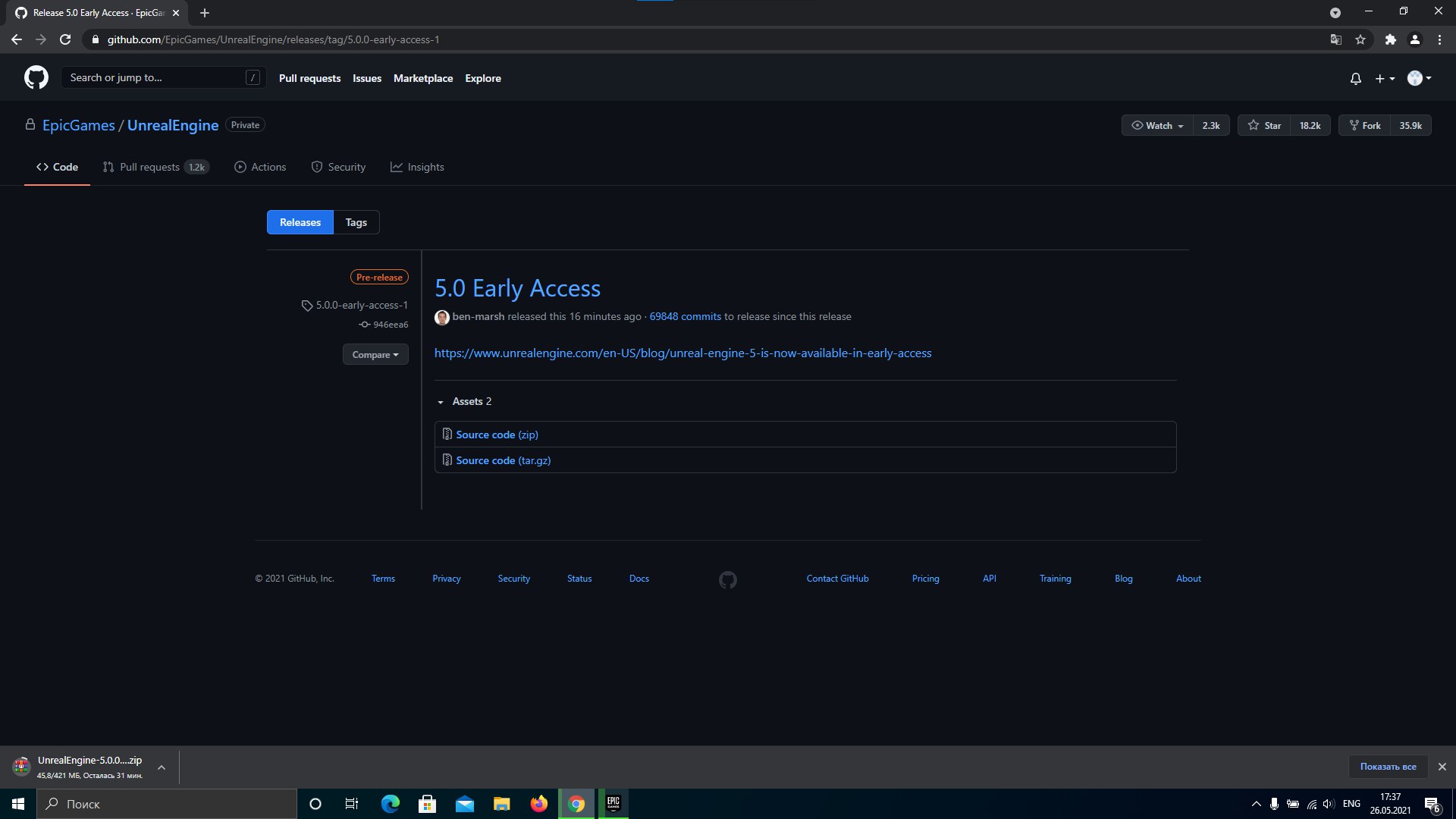The height and width of the screenshot is (819, 1456).
Task: Open footer Terms link
Action: click(383, 579)
